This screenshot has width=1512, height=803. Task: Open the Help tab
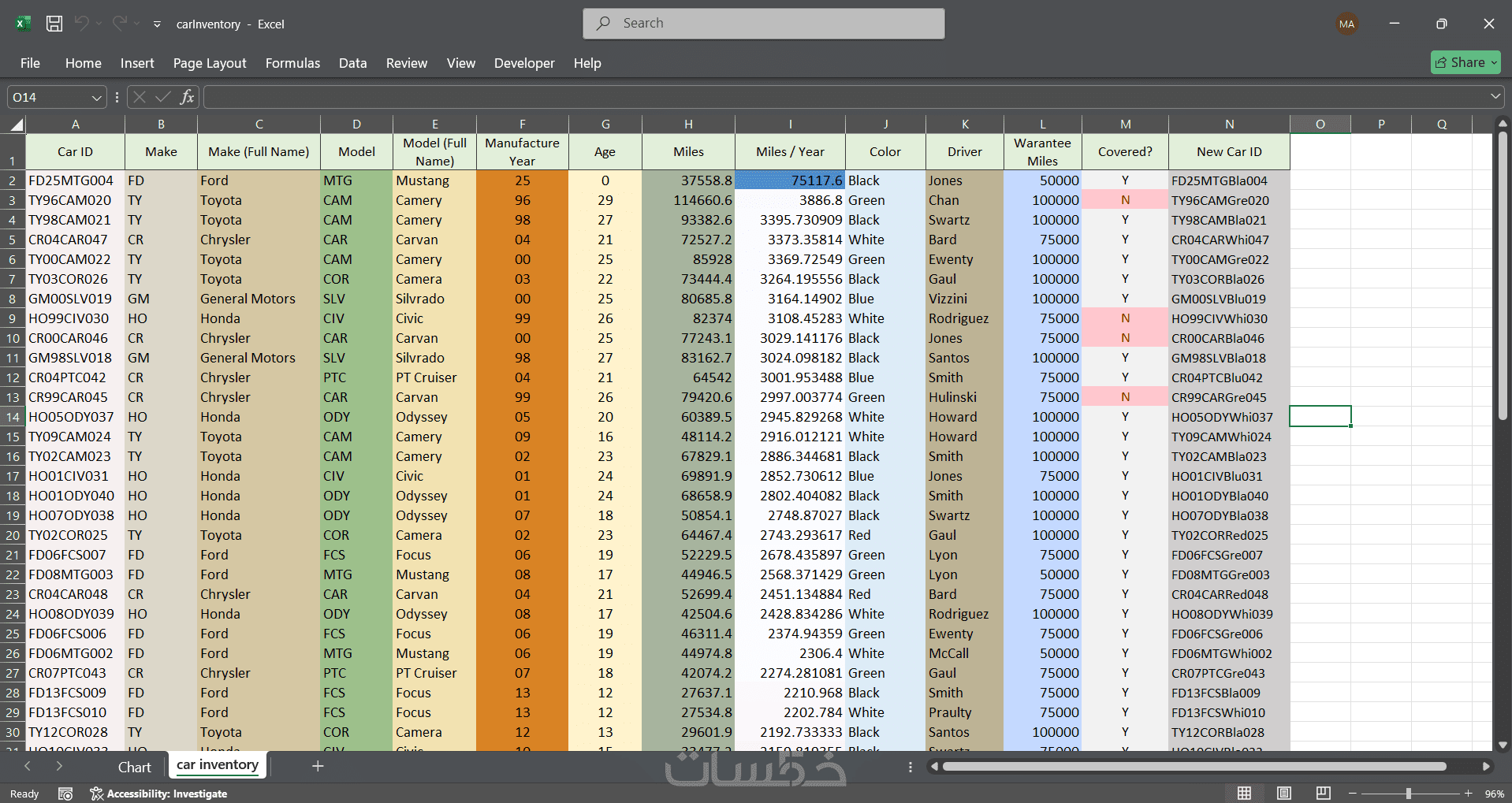coord(587,63)
